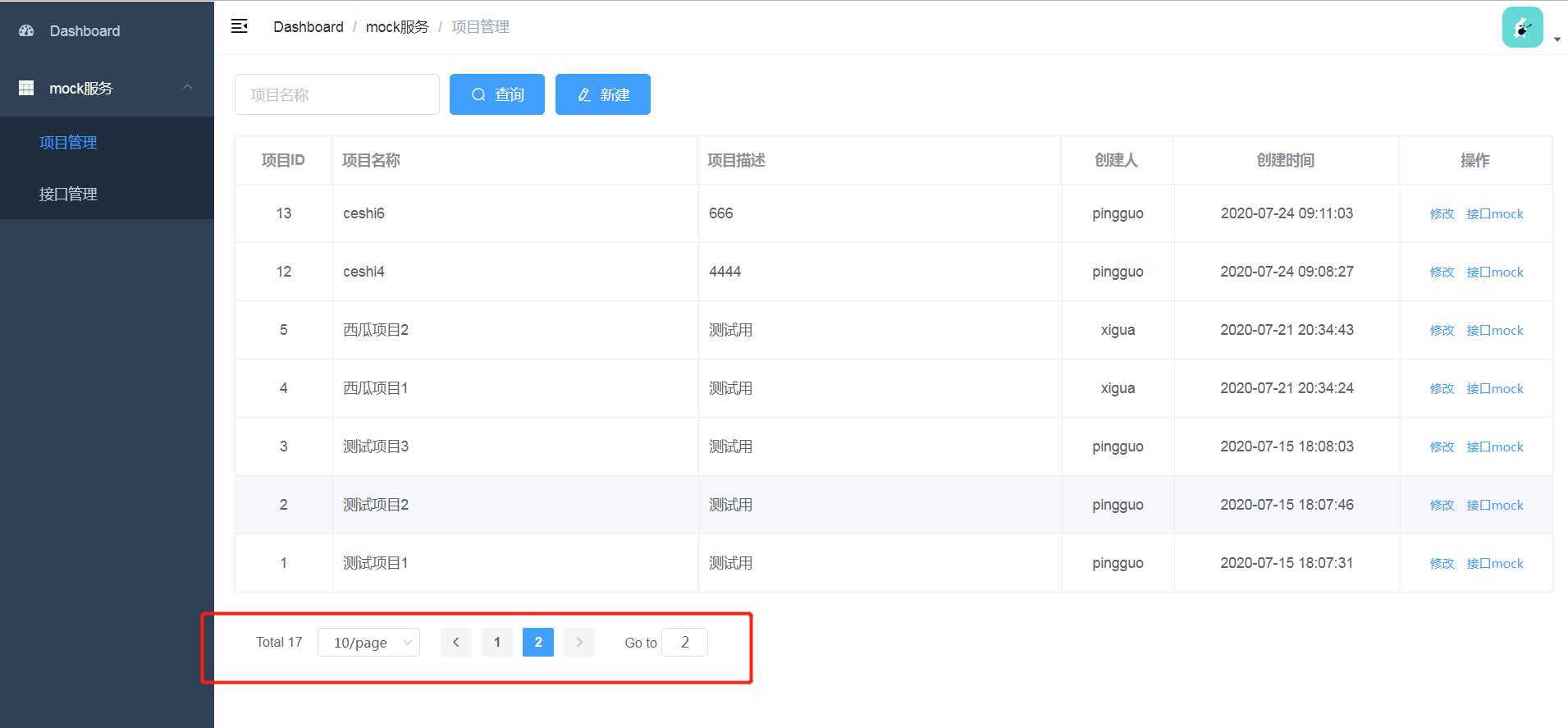
Task: Click 修改 for project ceshi6
Action: (1442, 213)
